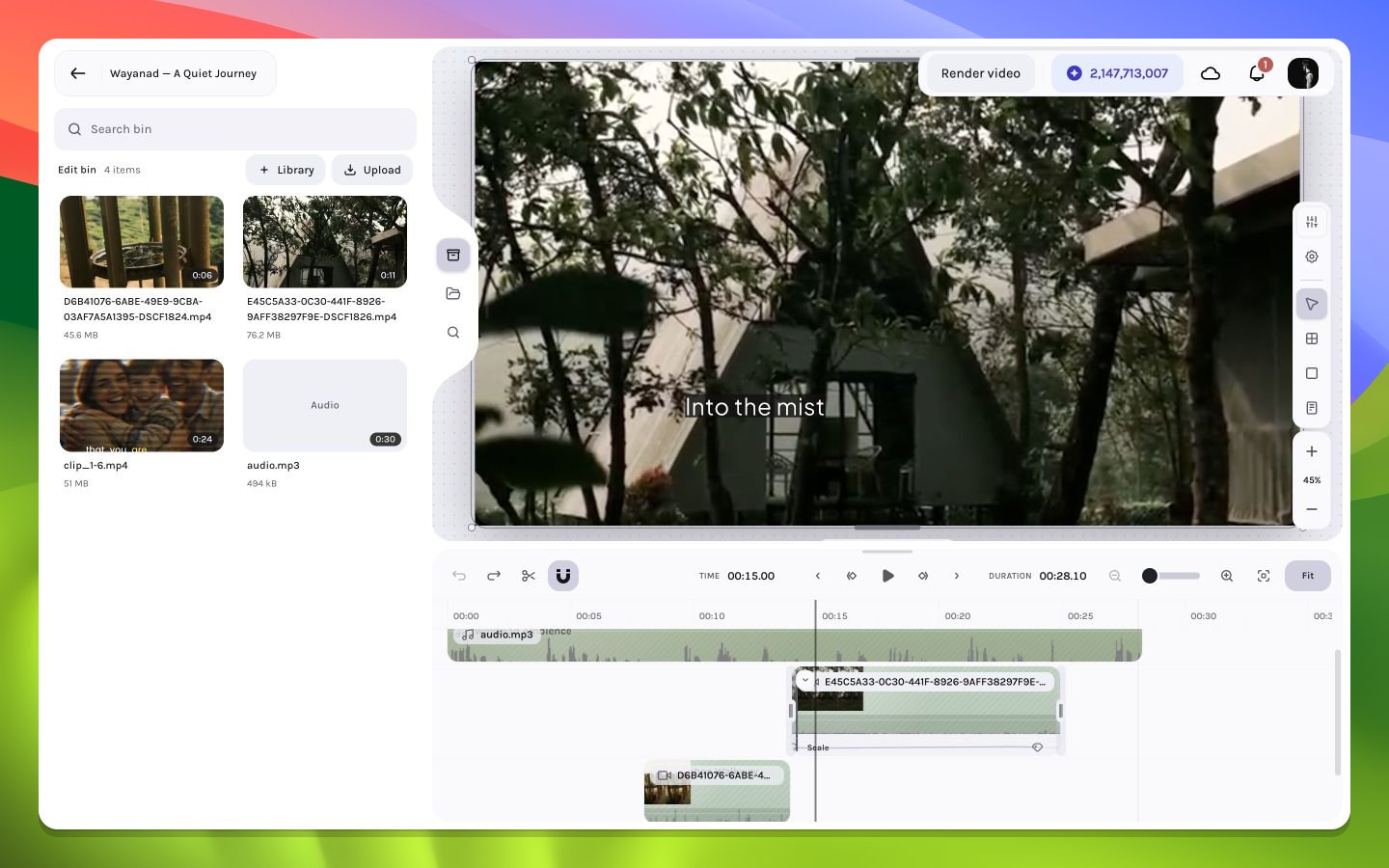
Task: Open the edit bin archive panel icon
Action: point(453,255)
